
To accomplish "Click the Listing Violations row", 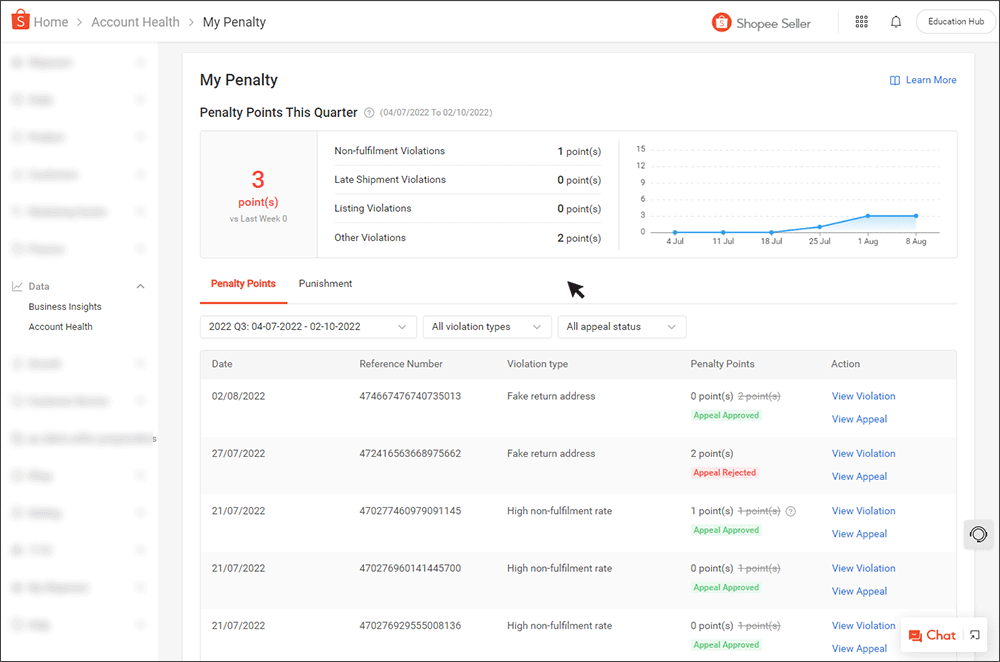I will click(x=467, y=209).
